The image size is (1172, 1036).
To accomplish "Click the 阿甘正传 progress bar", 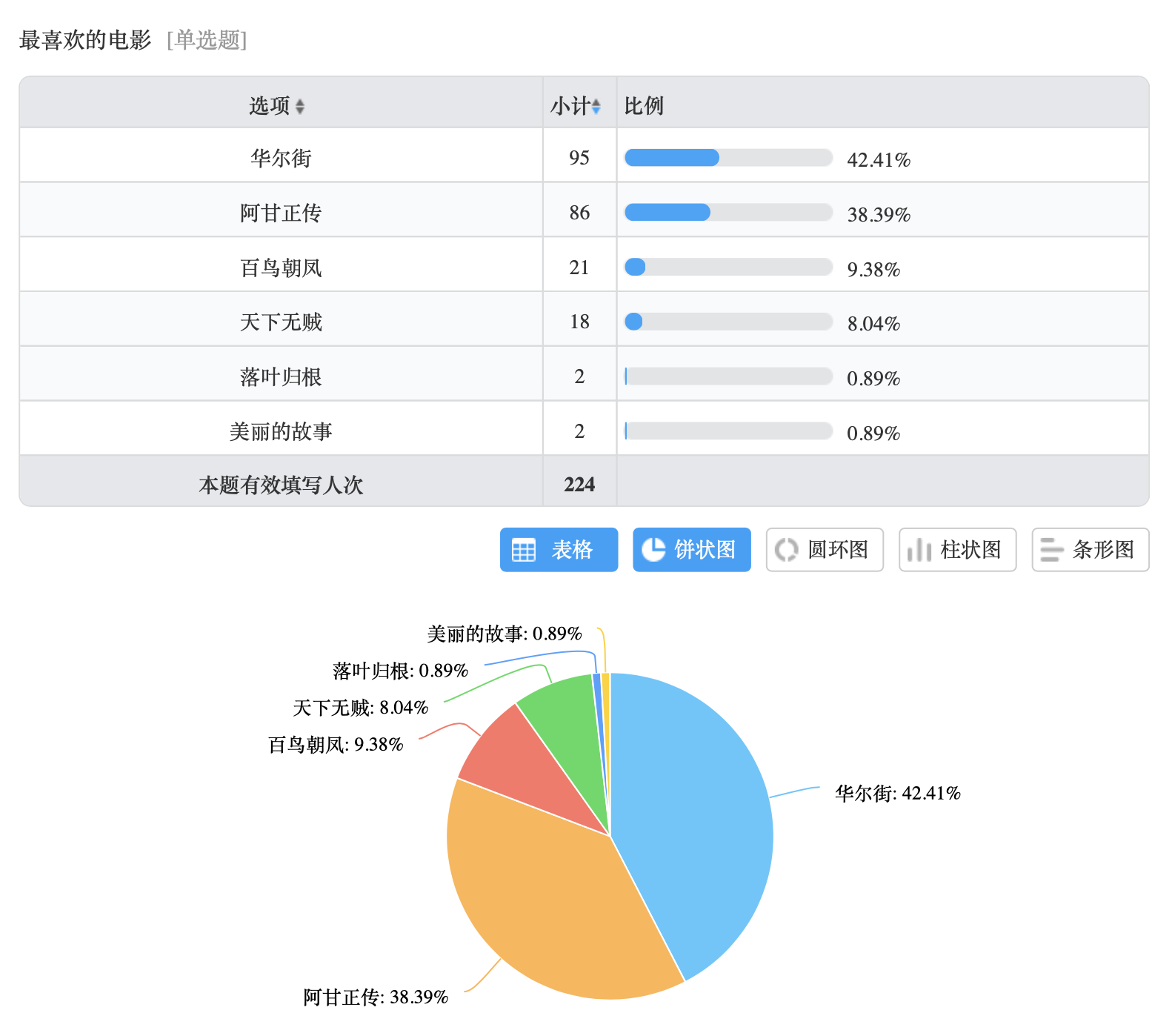I will (x=729, y=213).
